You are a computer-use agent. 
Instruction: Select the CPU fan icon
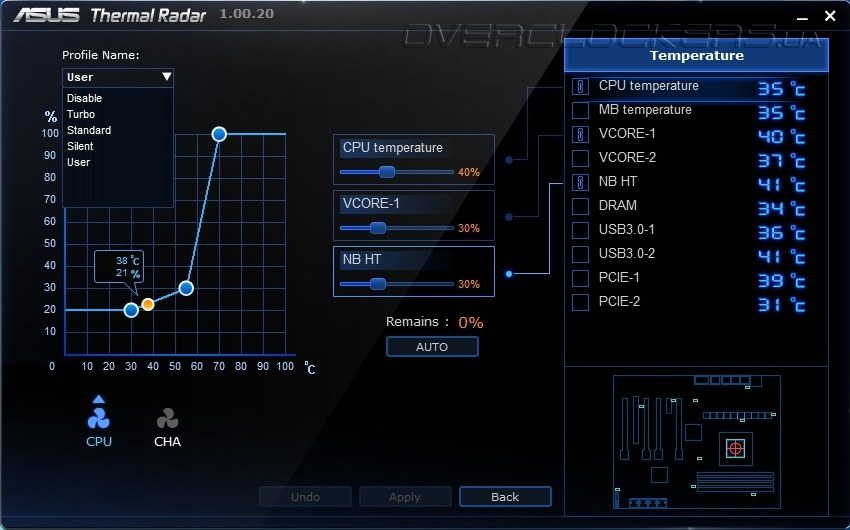click(99, 418)
